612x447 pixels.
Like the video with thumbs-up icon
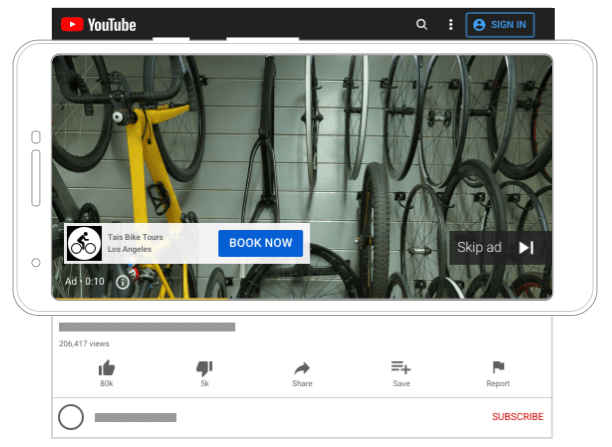click(107, 368)
